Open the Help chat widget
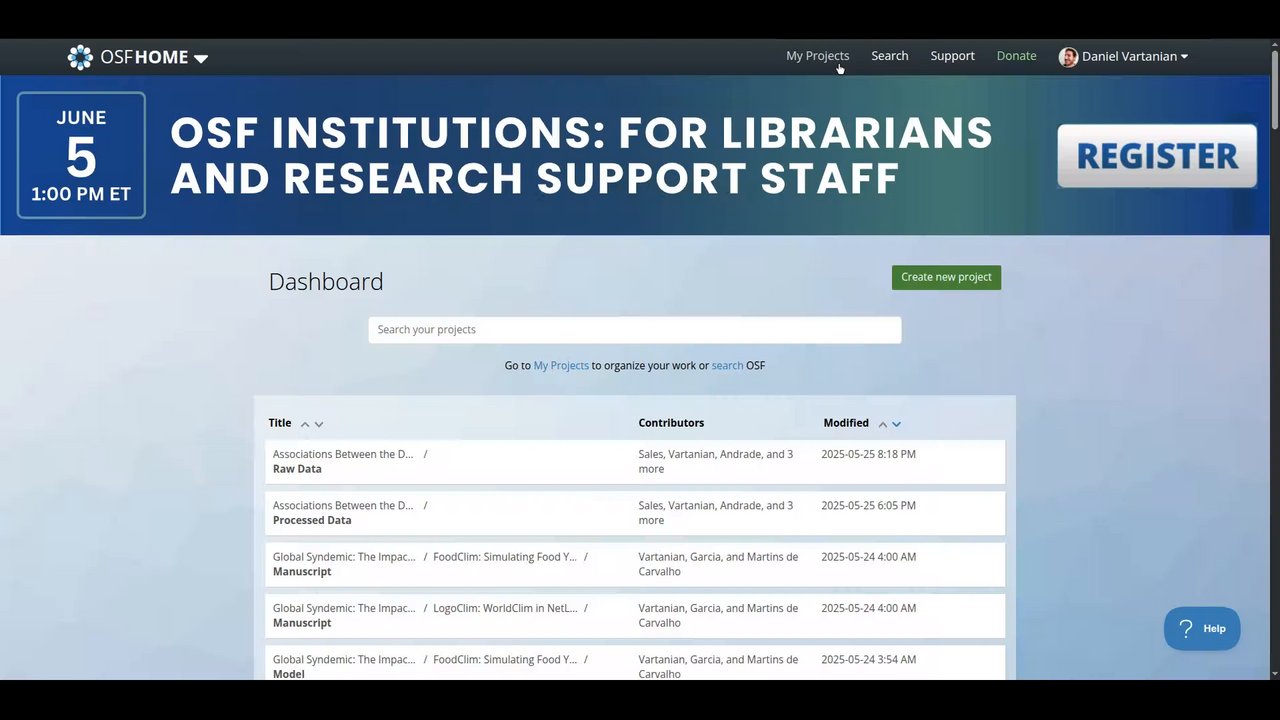 tap(1202, 629)
